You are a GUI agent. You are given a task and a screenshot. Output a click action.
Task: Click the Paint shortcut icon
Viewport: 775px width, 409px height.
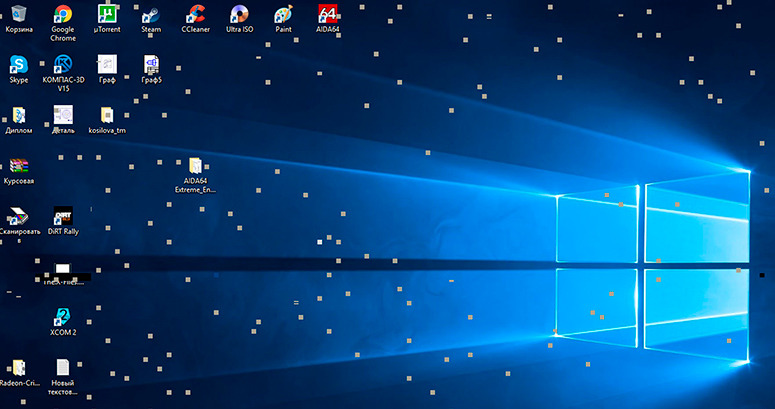(x=283, y=14)
